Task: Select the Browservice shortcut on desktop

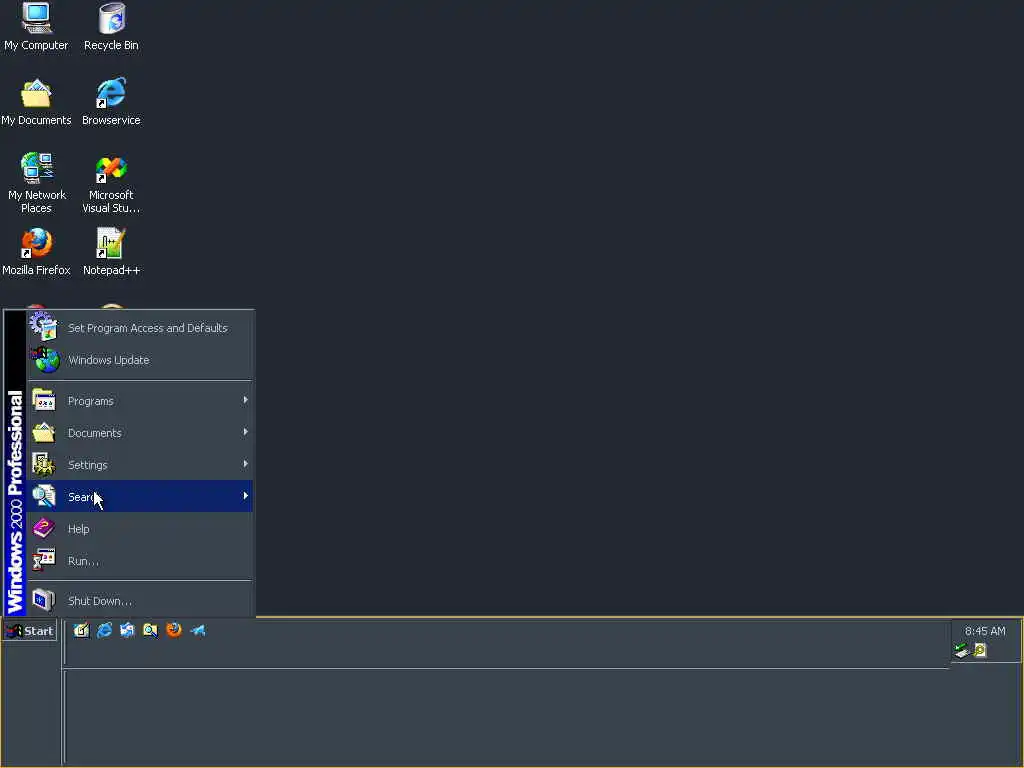Action: [111, 102]
